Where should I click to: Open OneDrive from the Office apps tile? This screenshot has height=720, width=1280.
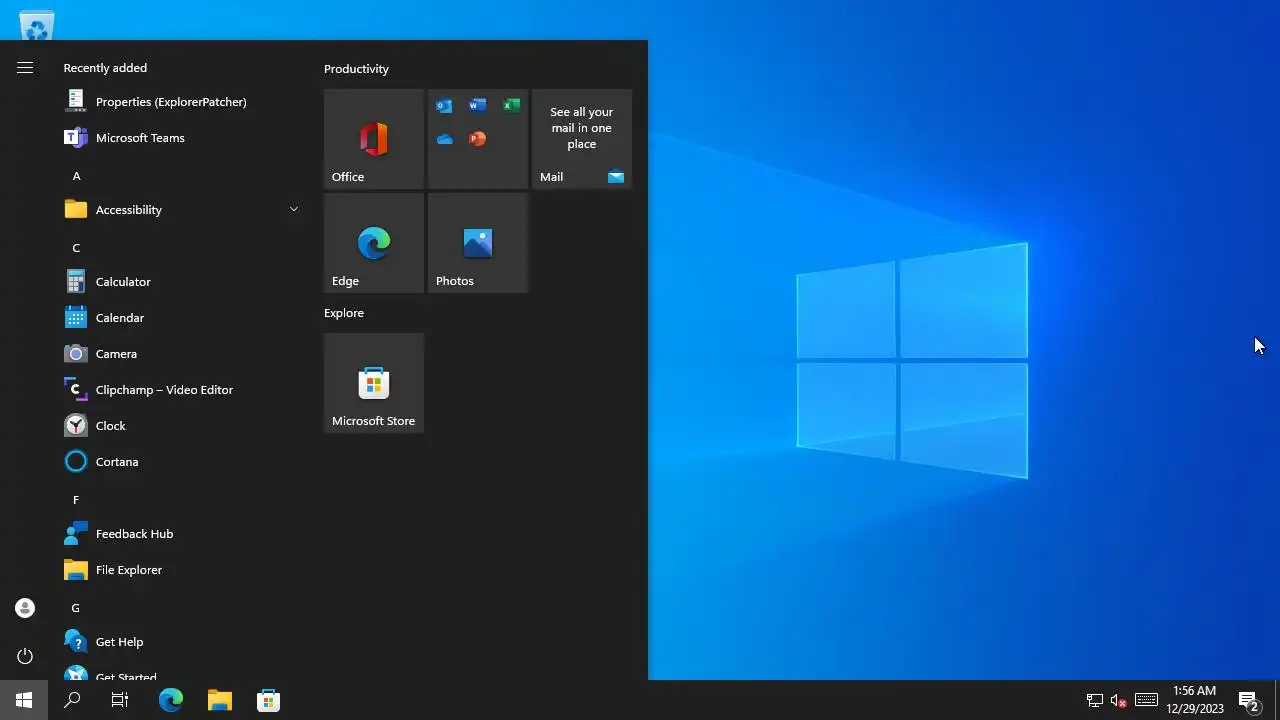[444, 139]
